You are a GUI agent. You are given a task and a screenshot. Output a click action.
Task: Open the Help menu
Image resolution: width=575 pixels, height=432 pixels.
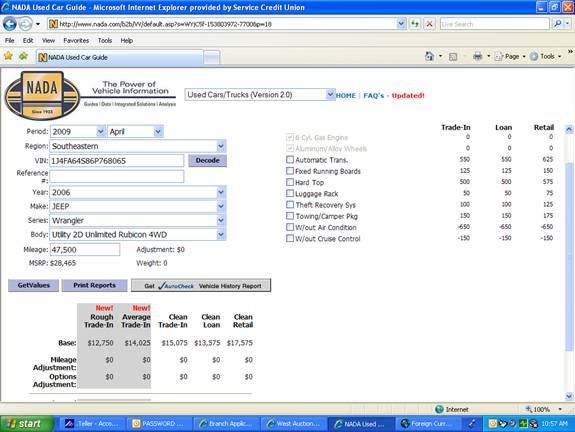pos(127,40)
